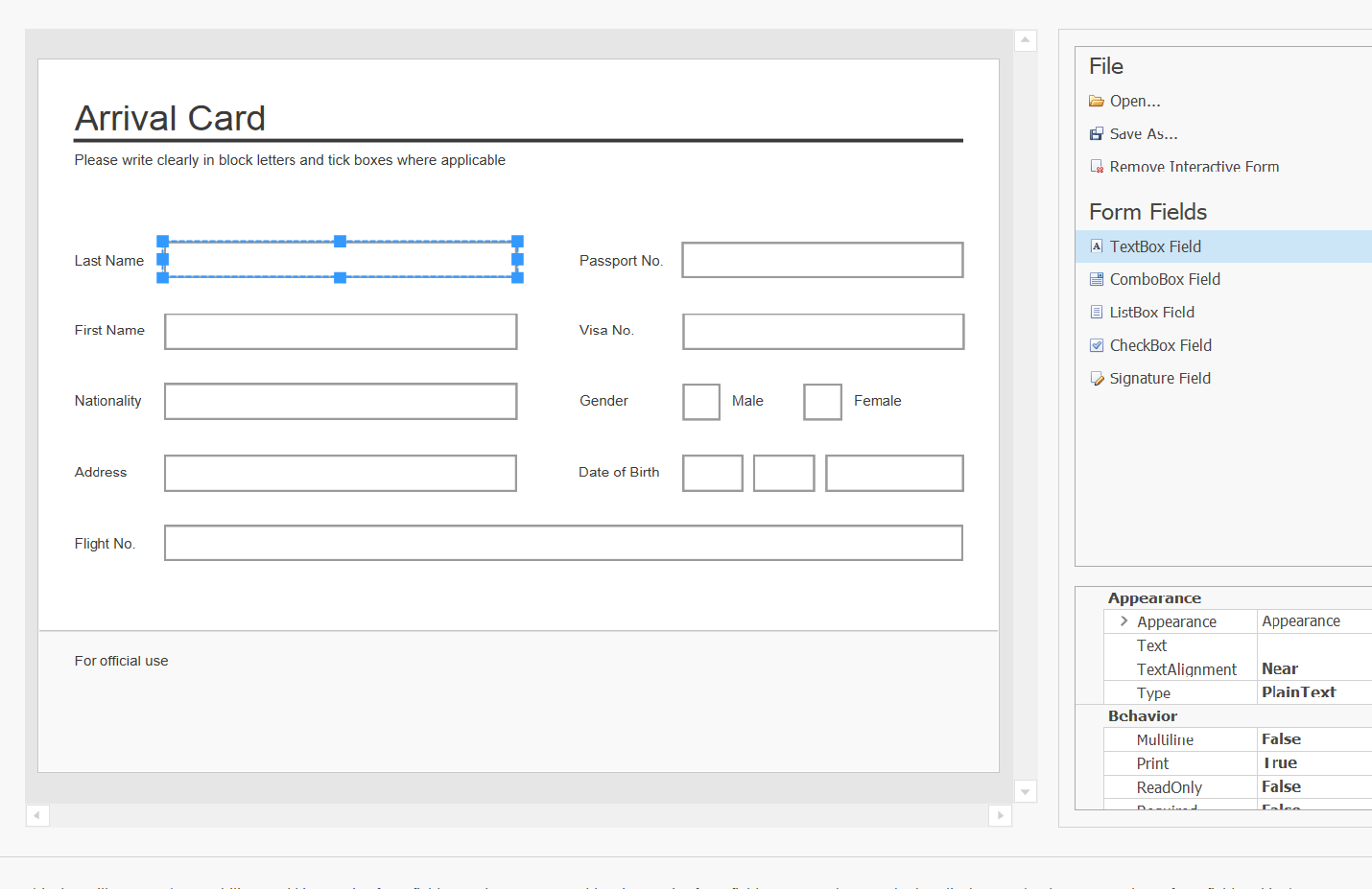Choose Save As... in File panel
This screenshot has height=889, width=1372.
tap(1144, 134)
